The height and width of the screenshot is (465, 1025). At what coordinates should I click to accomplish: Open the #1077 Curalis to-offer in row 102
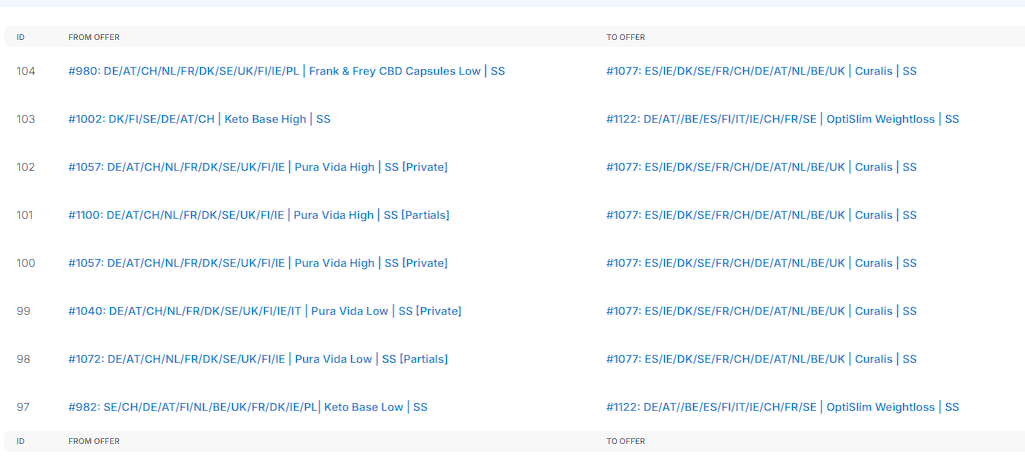point(762,167)
